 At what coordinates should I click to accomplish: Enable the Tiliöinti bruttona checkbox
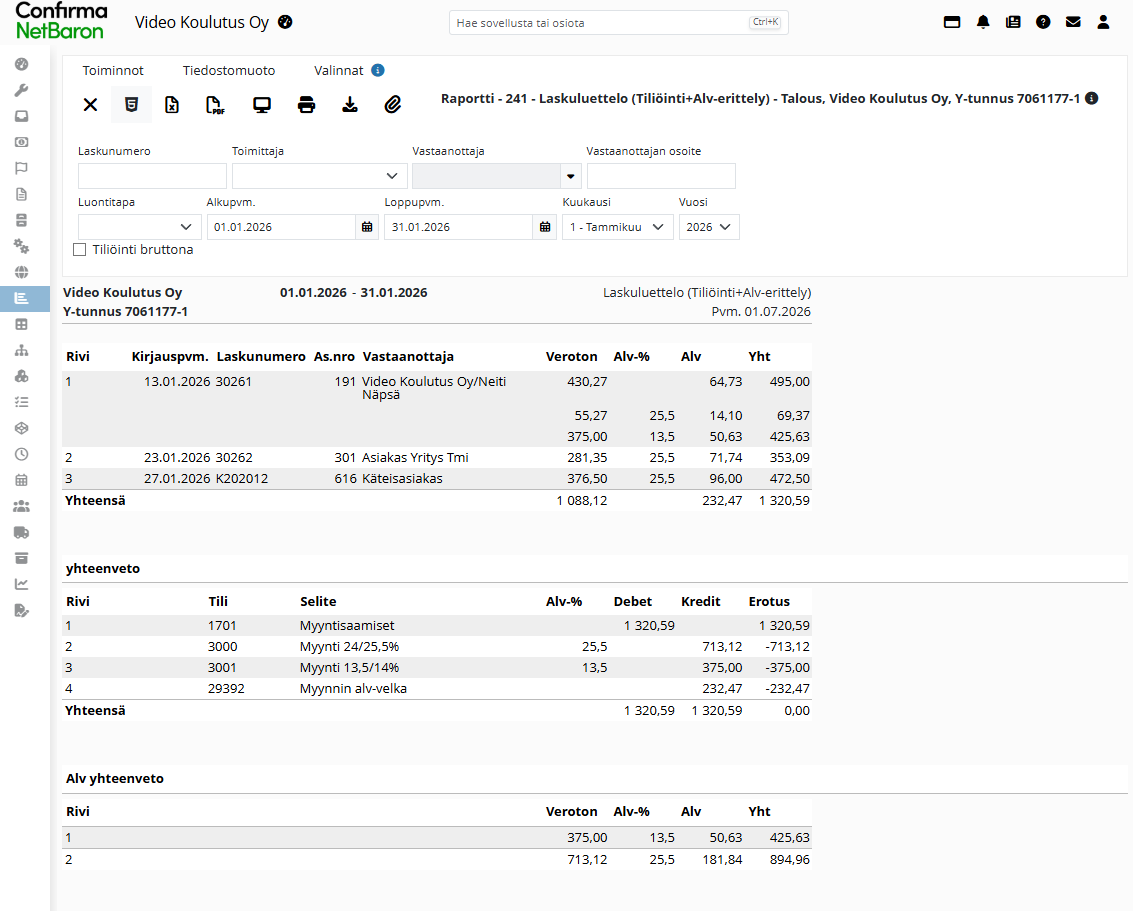click(x=79, y=249)
